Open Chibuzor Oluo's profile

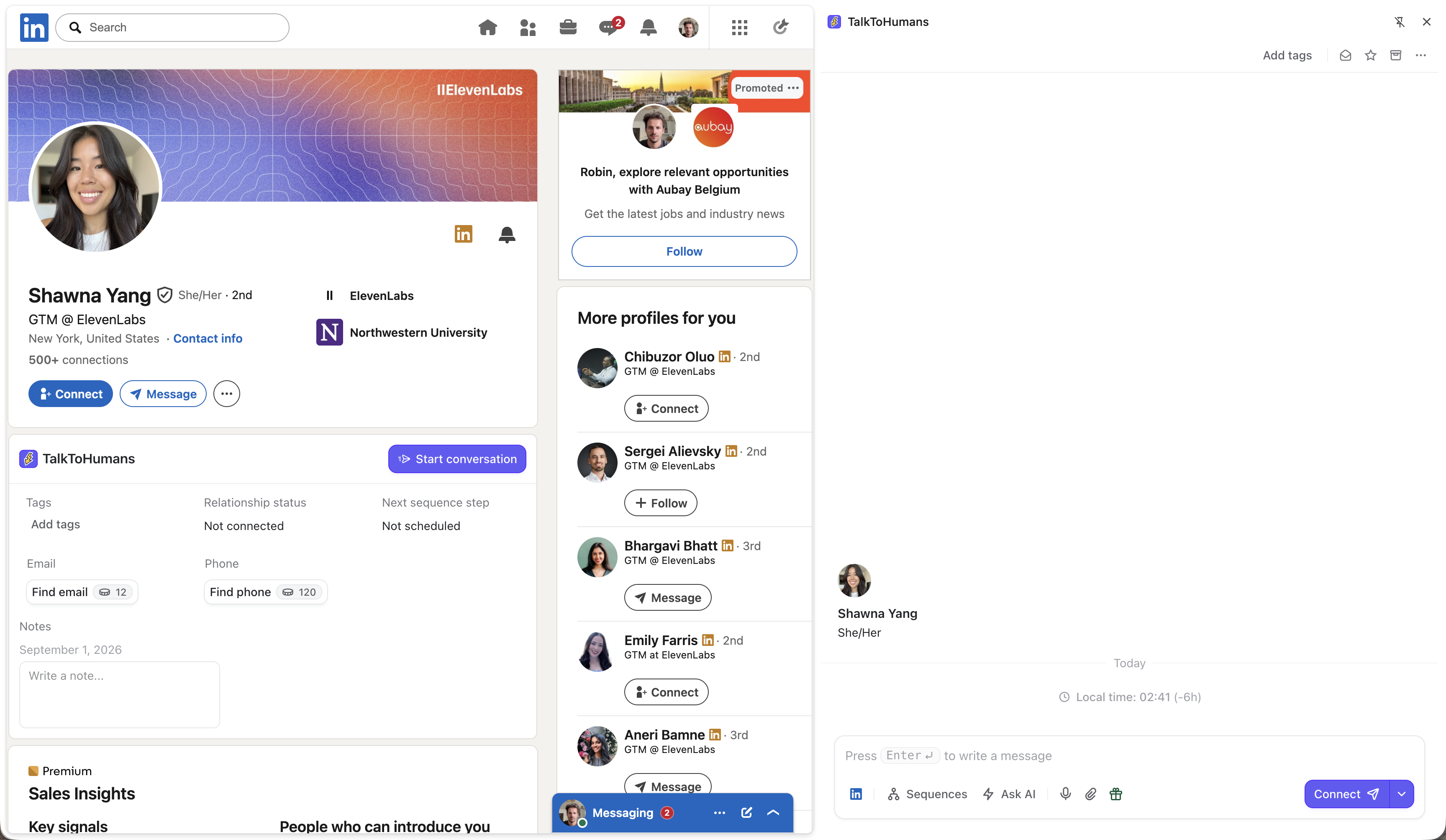pyautogui.click(x=669, y=356)
